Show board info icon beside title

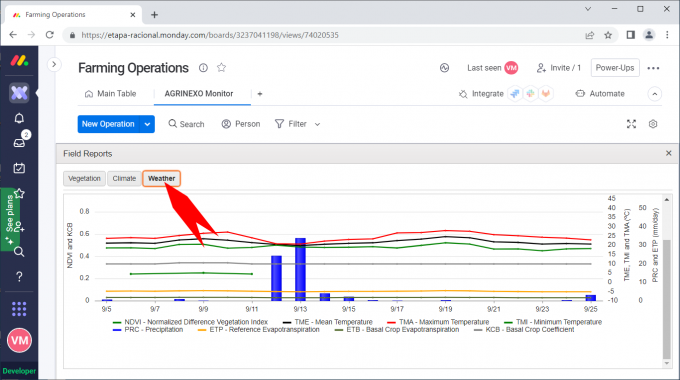(203, 68)
